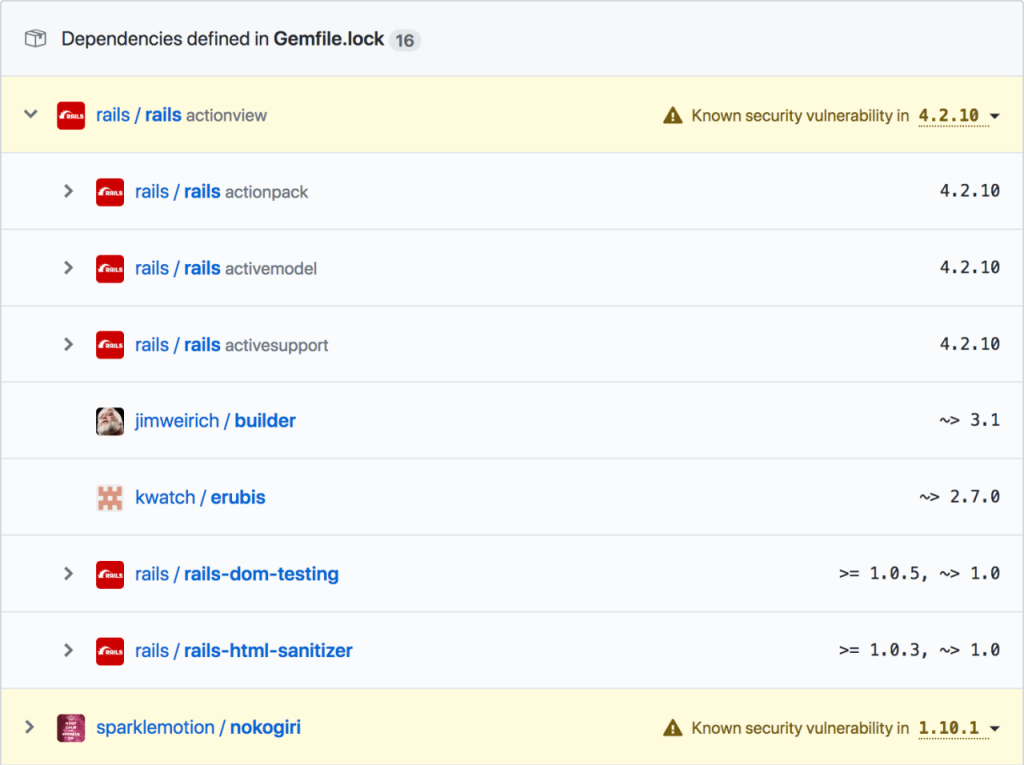Click sparklemotion avatar next to nokogiri
Screen dimensions: 1024x765
point(71,728)
